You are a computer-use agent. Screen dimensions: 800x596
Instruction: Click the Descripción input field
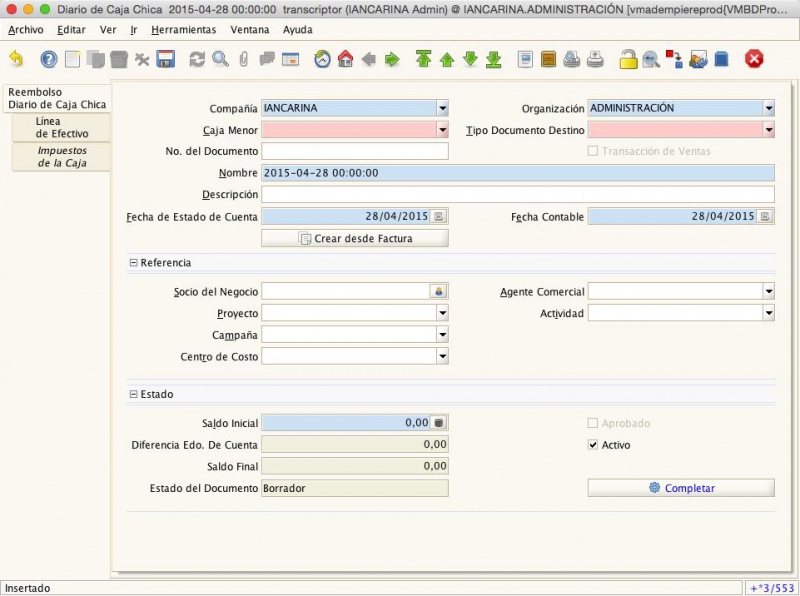point(518,194)
